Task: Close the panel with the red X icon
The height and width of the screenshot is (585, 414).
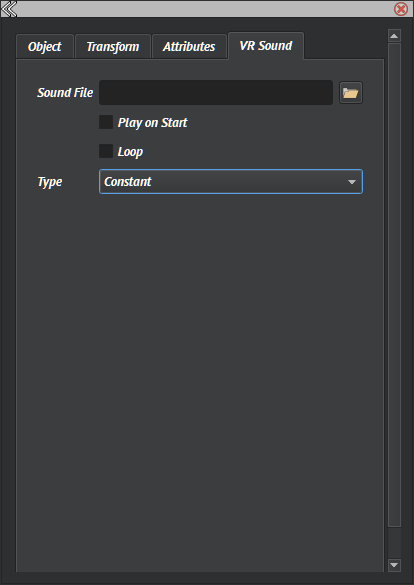Action: [401, 9]
